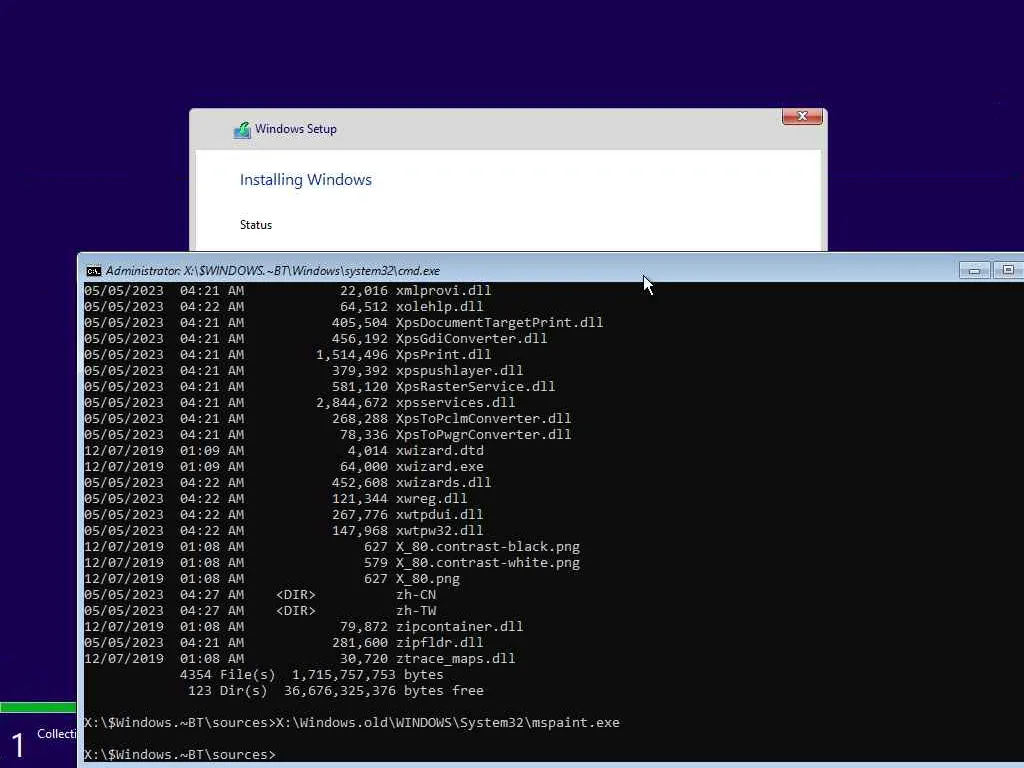This screenshot has height=768, width=1024.
Task: Click the 'Collecti' step label
Action: tap(57, 734)
